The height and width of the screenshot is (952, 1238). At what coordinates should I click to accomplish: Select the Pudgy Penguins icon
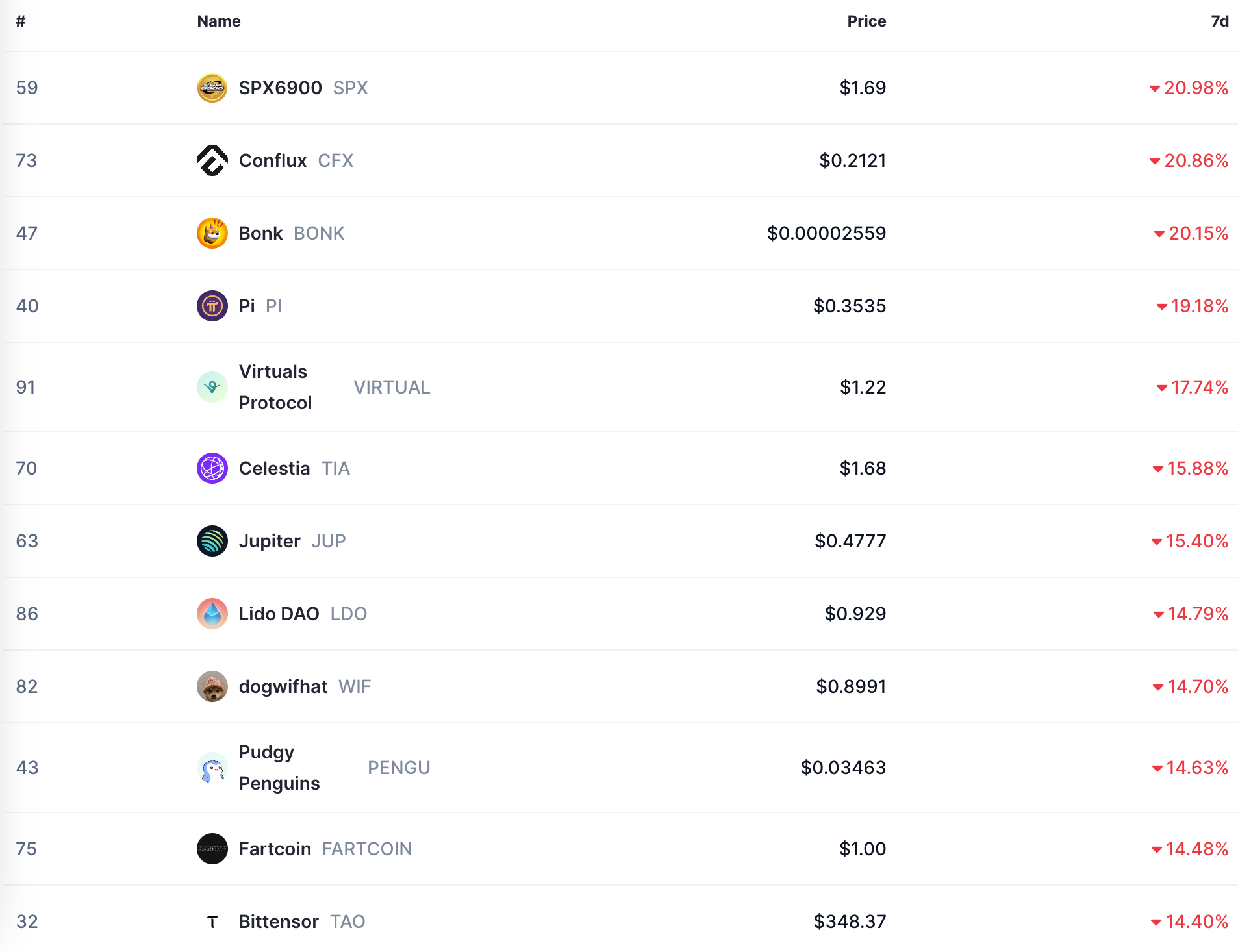(212, 768)
